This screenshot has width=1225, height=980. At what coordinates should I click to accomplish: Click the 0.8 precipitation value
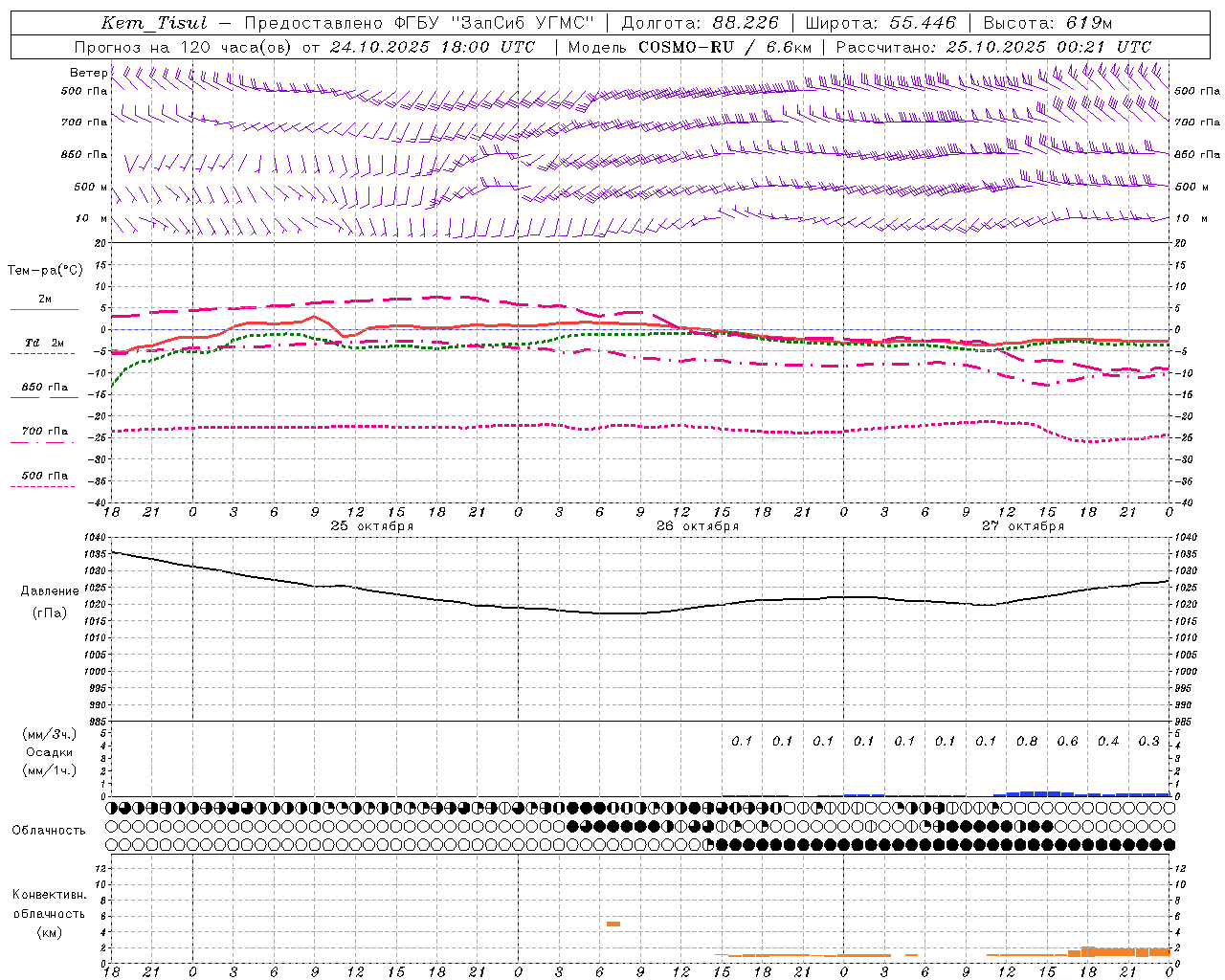pos(1027,741)
